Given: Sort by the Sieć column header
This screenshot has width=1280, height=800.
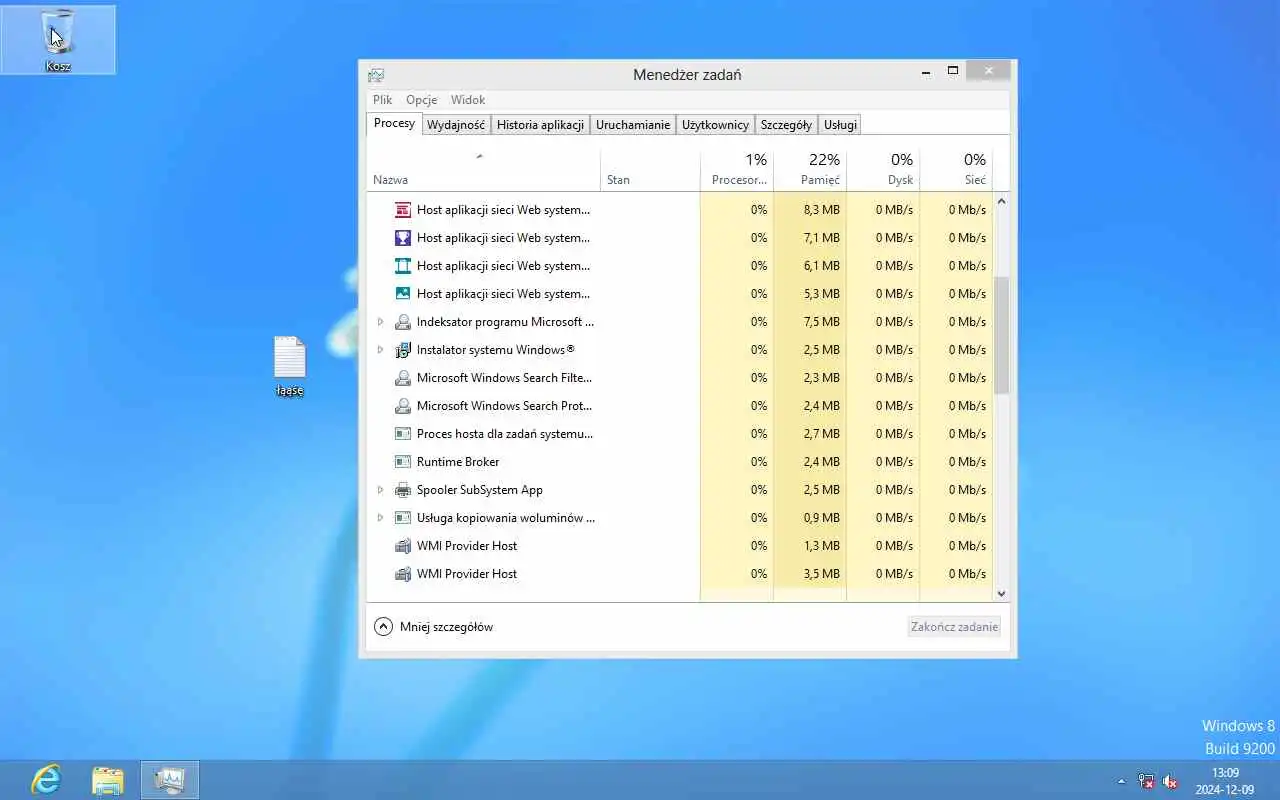Looking at the screenshot, I should (956, 170).
